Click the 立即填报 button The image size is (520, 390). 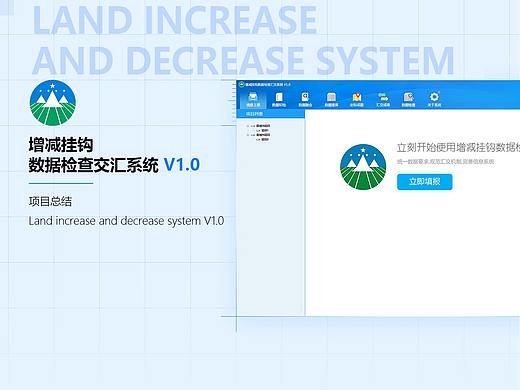pyautogui.click(x=425, y=182)
